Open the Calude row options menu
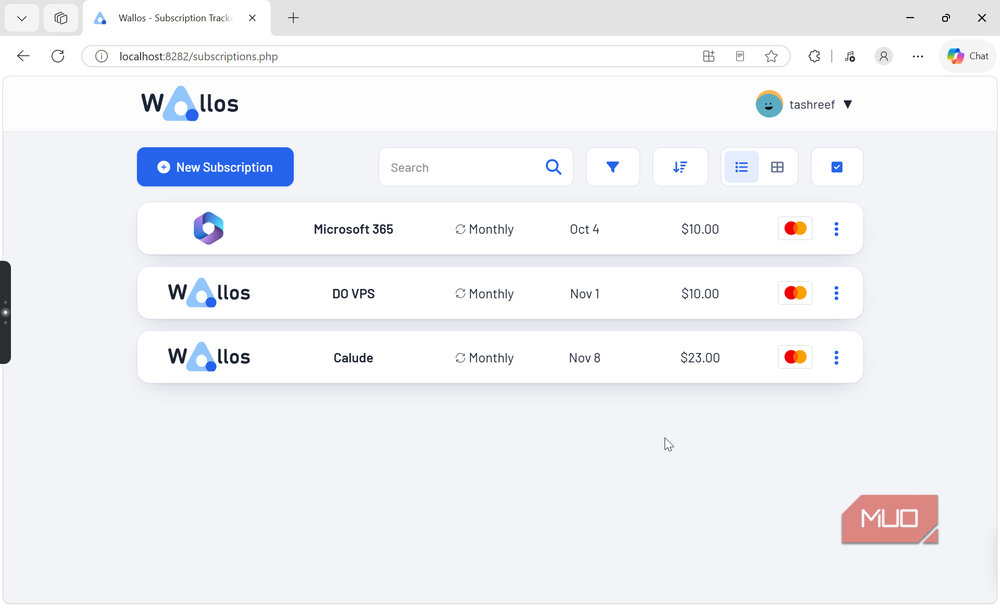The height and width of the screenshot is (606, 1000). coord(836,358)
